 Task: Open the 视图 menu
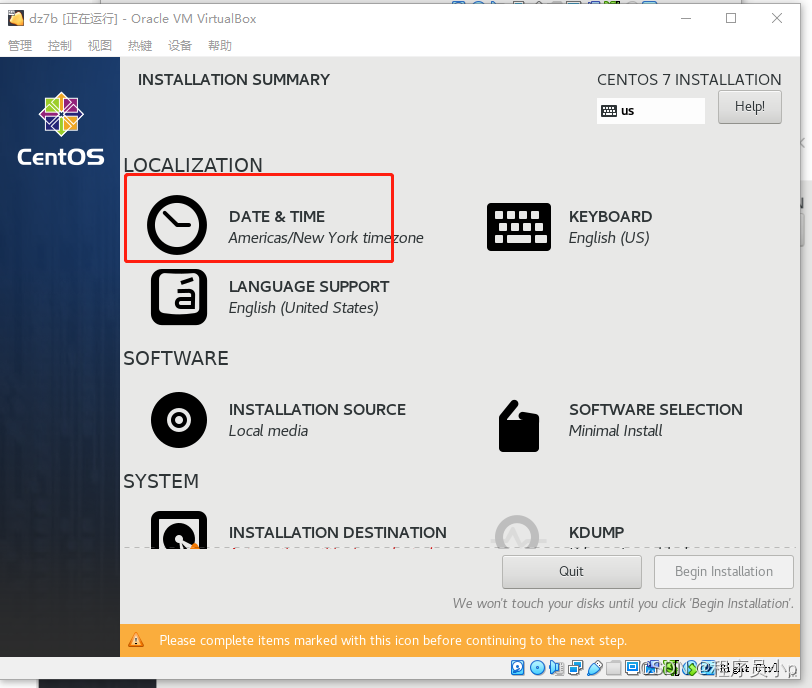(x=99, y=46)
